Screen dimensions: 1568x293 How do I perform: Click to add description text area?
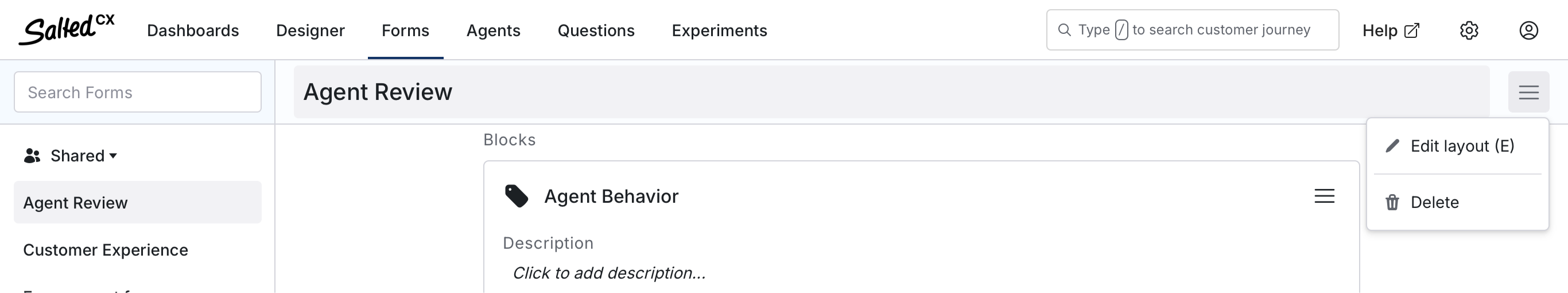(x=610, y=273)
